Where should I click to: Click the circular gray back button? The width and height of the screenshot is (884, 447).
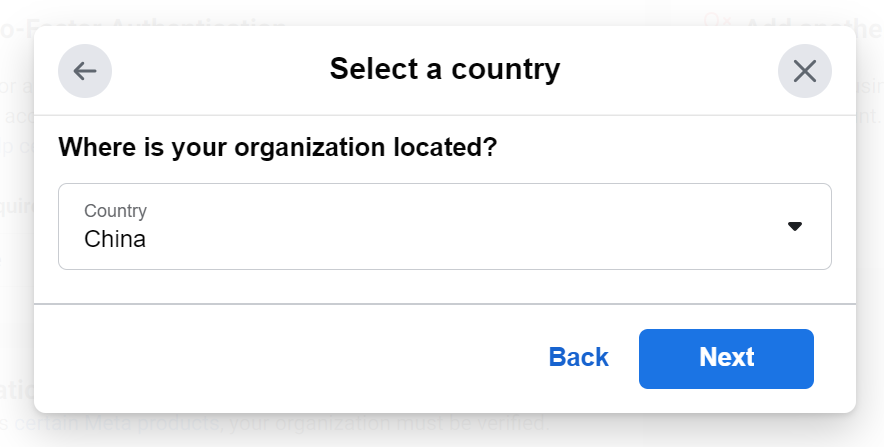coord(85,71)
